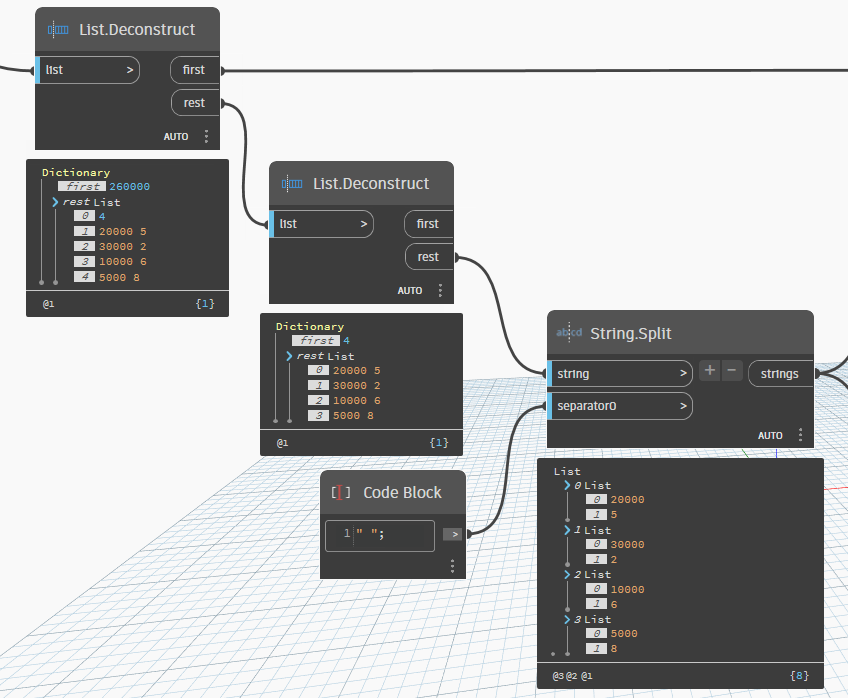The image size is (848, 698).
Task: Select the '30000 2' item in first preview
Action: 123,247
